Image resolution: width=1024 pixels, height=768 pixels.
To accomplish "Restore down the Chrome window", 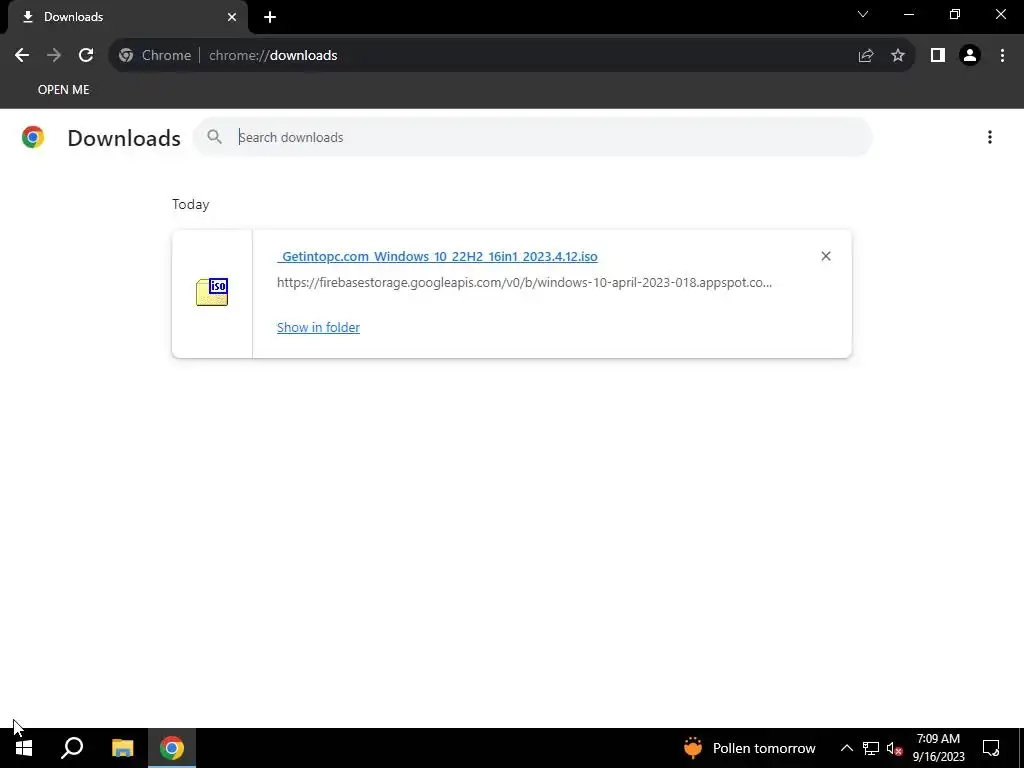I will point(955,14).
